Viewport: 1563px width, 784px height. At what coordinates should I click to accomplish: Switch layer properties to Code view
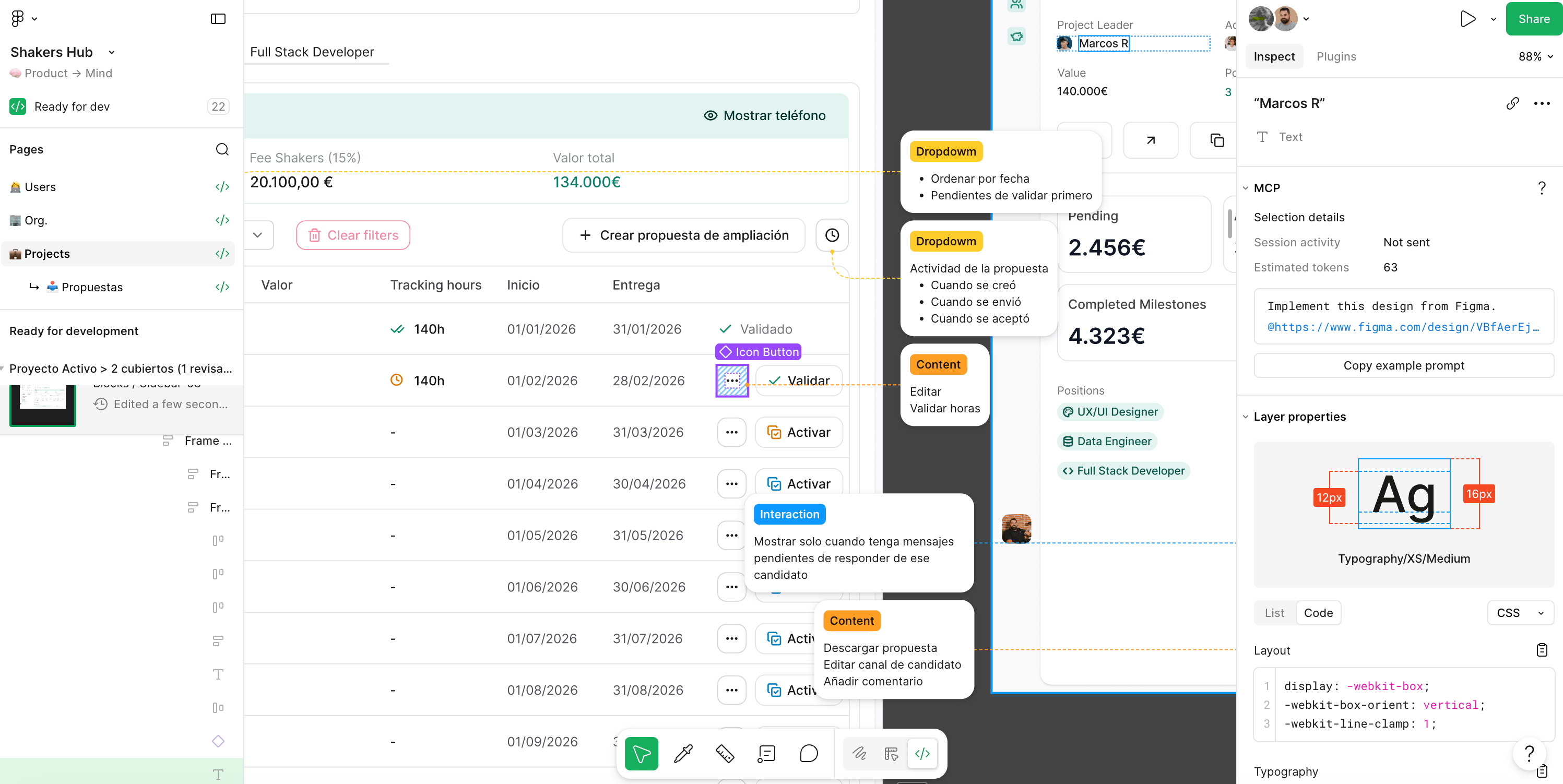pos(1318,613)
